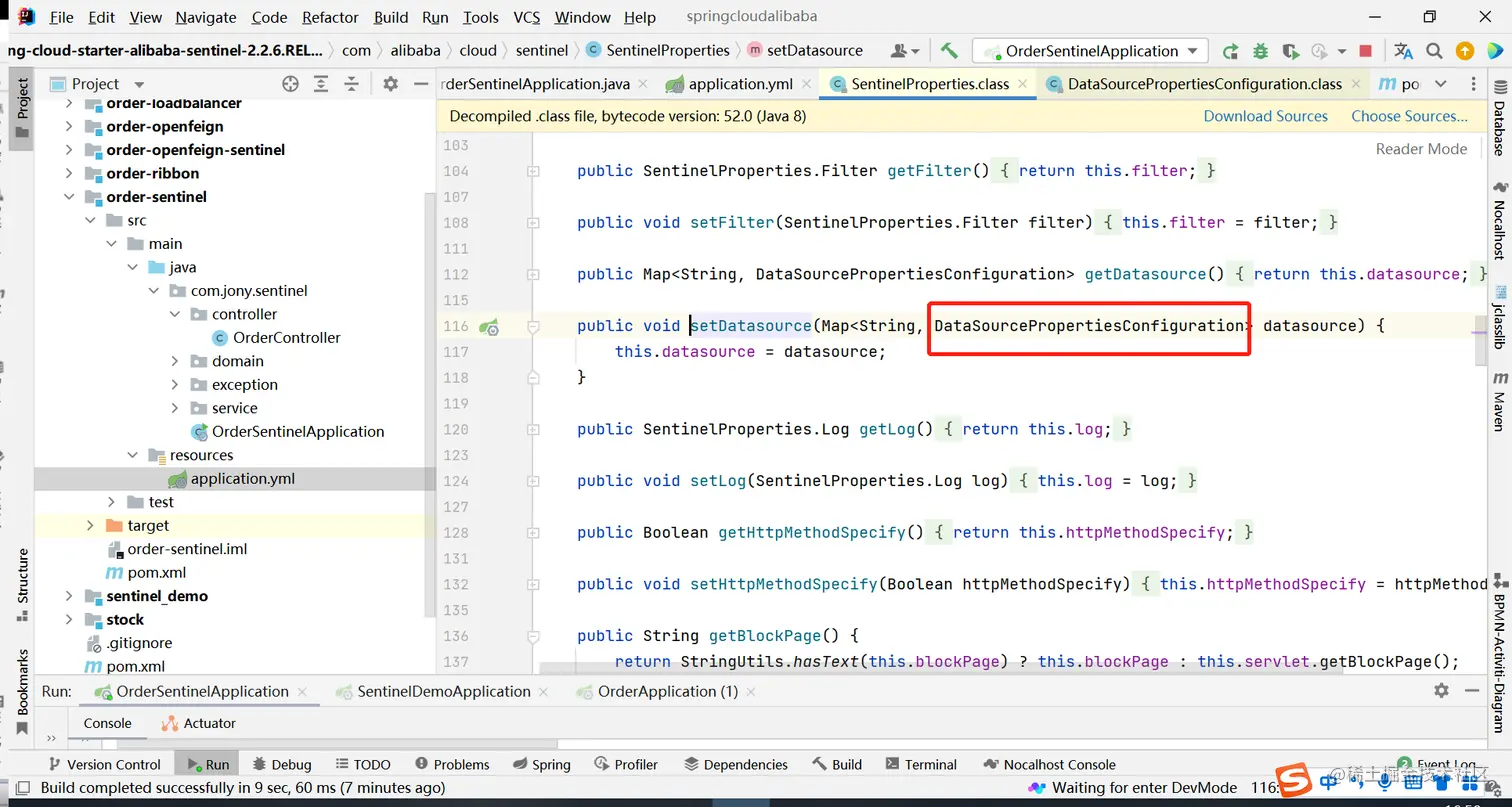Open the jclasslib side panel
The image size is (1512, 807).
point(1499,318)
